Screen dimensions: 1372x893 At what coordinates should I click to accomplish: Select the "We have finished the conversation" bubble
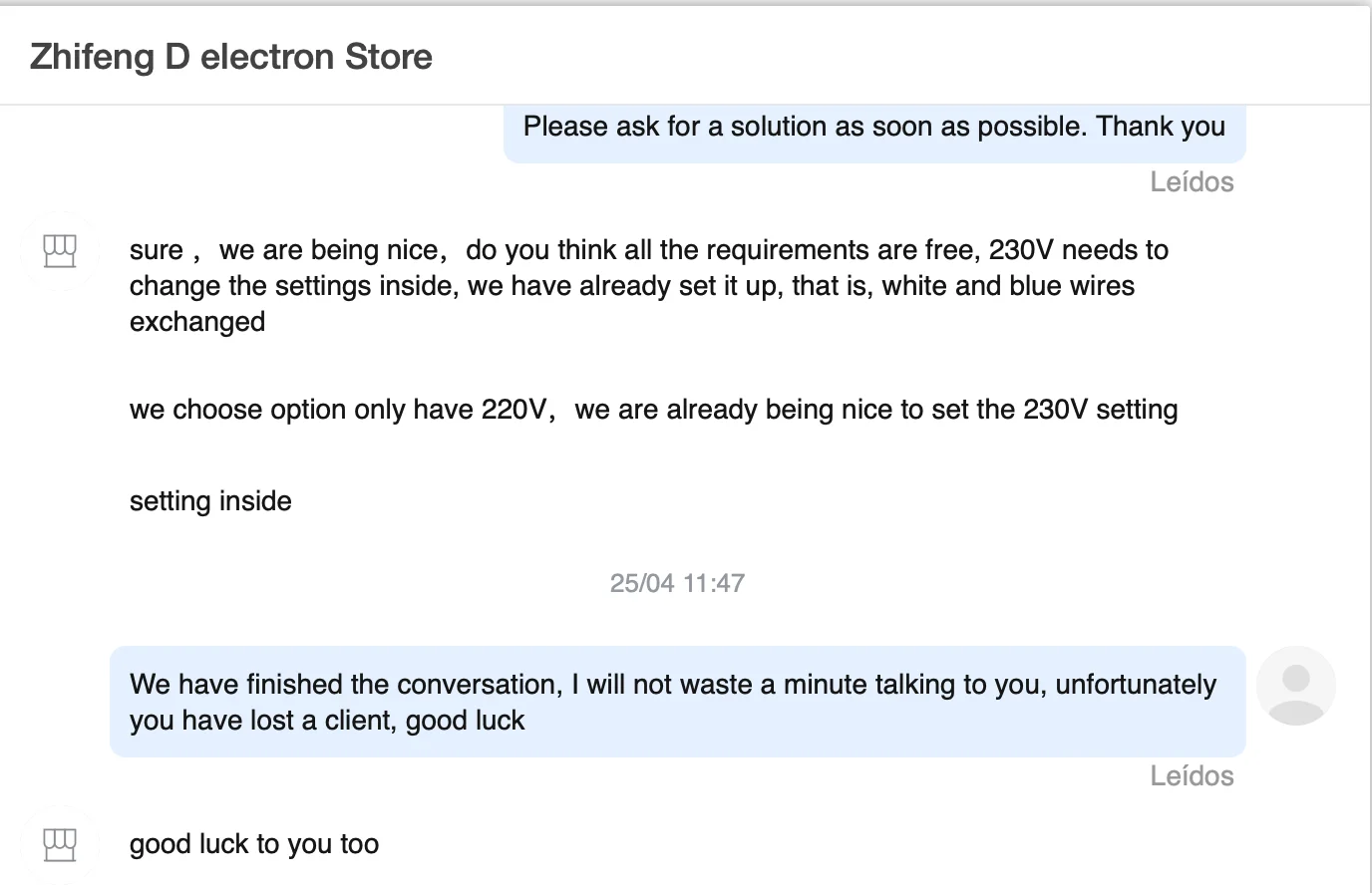677,702
